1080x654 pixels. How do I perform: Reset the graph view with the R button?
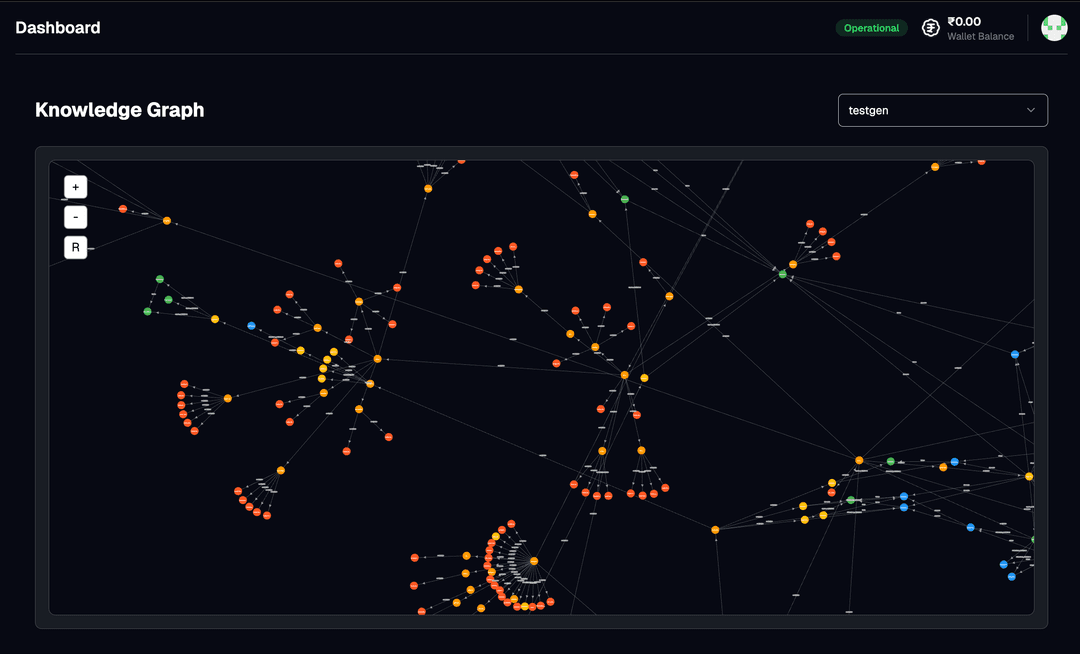(75, 247)
